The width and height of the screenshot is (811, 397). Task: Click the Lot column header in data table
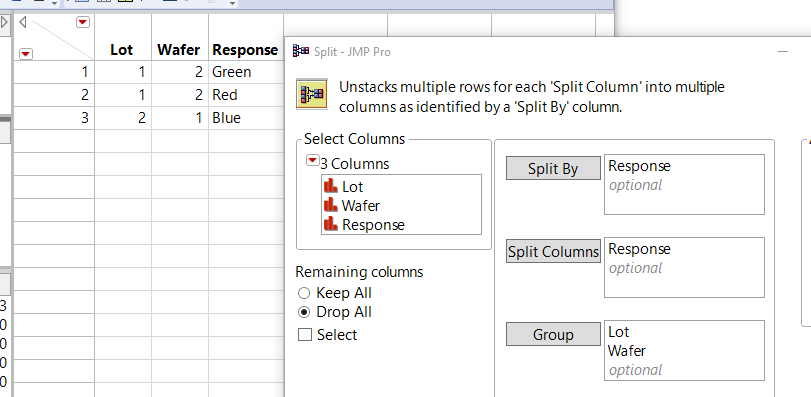[x=122, y=50]
